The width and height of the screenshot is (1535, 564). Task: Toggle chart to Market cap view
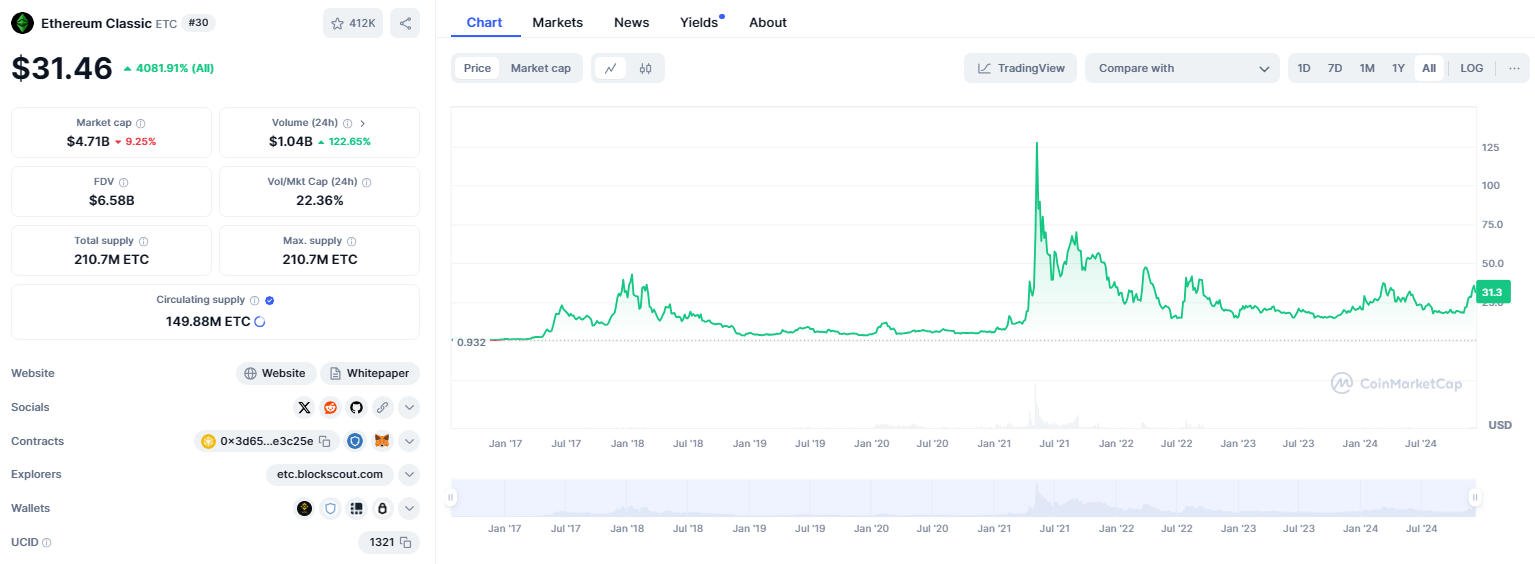pyautogui.click(x=540, y=68)
